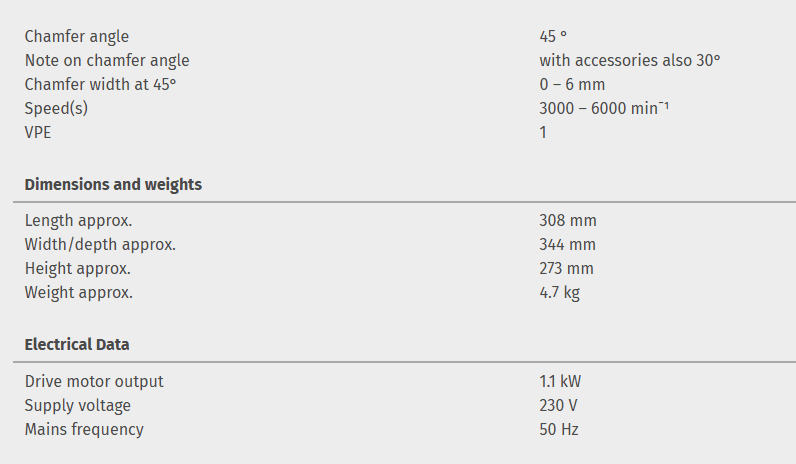The image size is (796, 464).
Task: Select the '308 mm' length value
Action: pyautogui.click(x=567, y=221)
